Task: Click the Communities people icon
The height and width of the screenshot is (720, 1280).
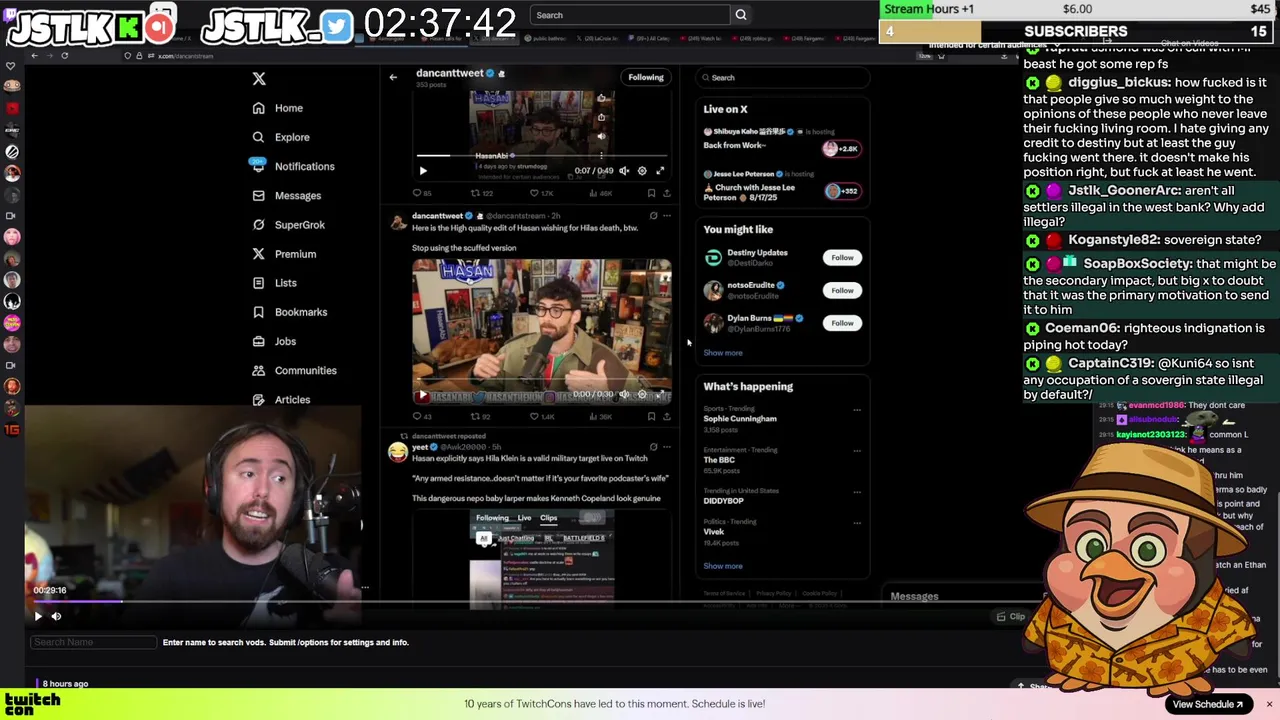Action: [259, 370]
